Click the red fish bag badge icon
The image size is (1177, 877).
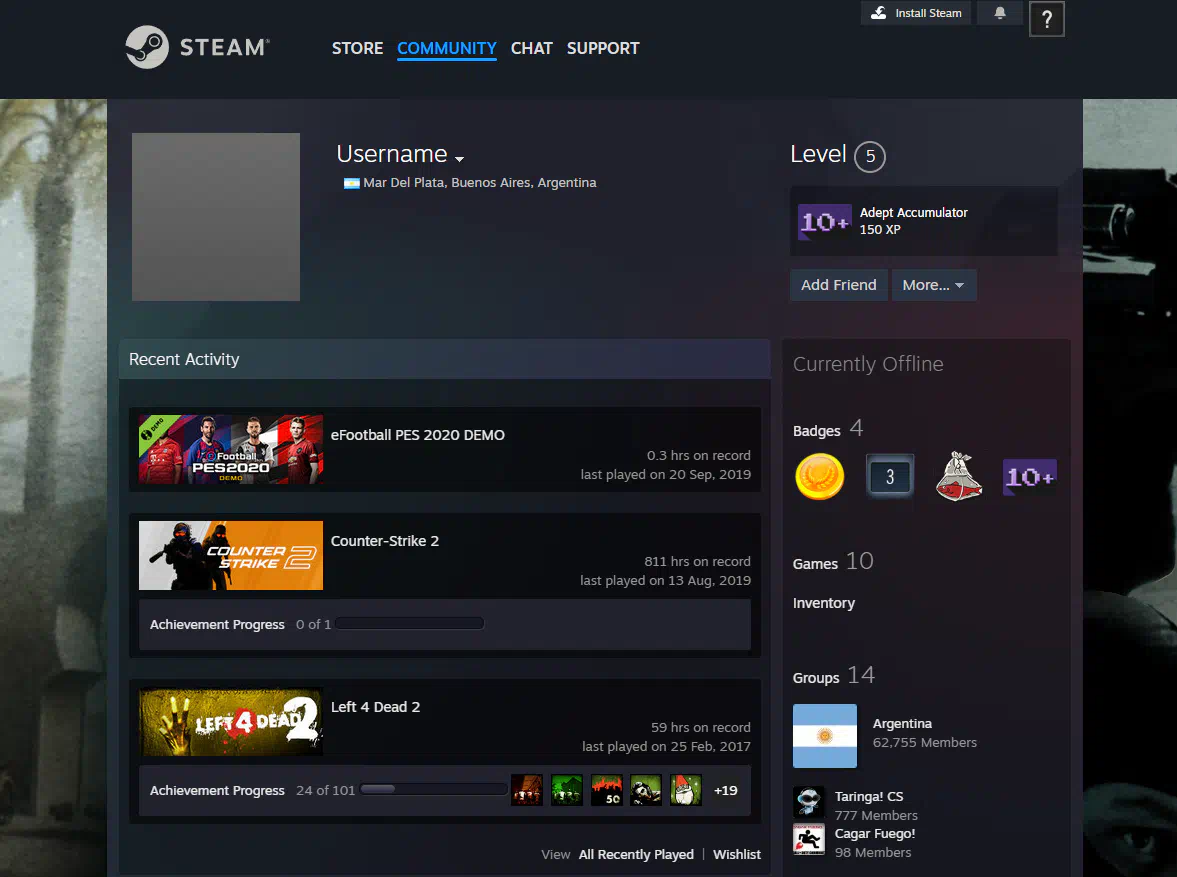click(x=959, y=476)
